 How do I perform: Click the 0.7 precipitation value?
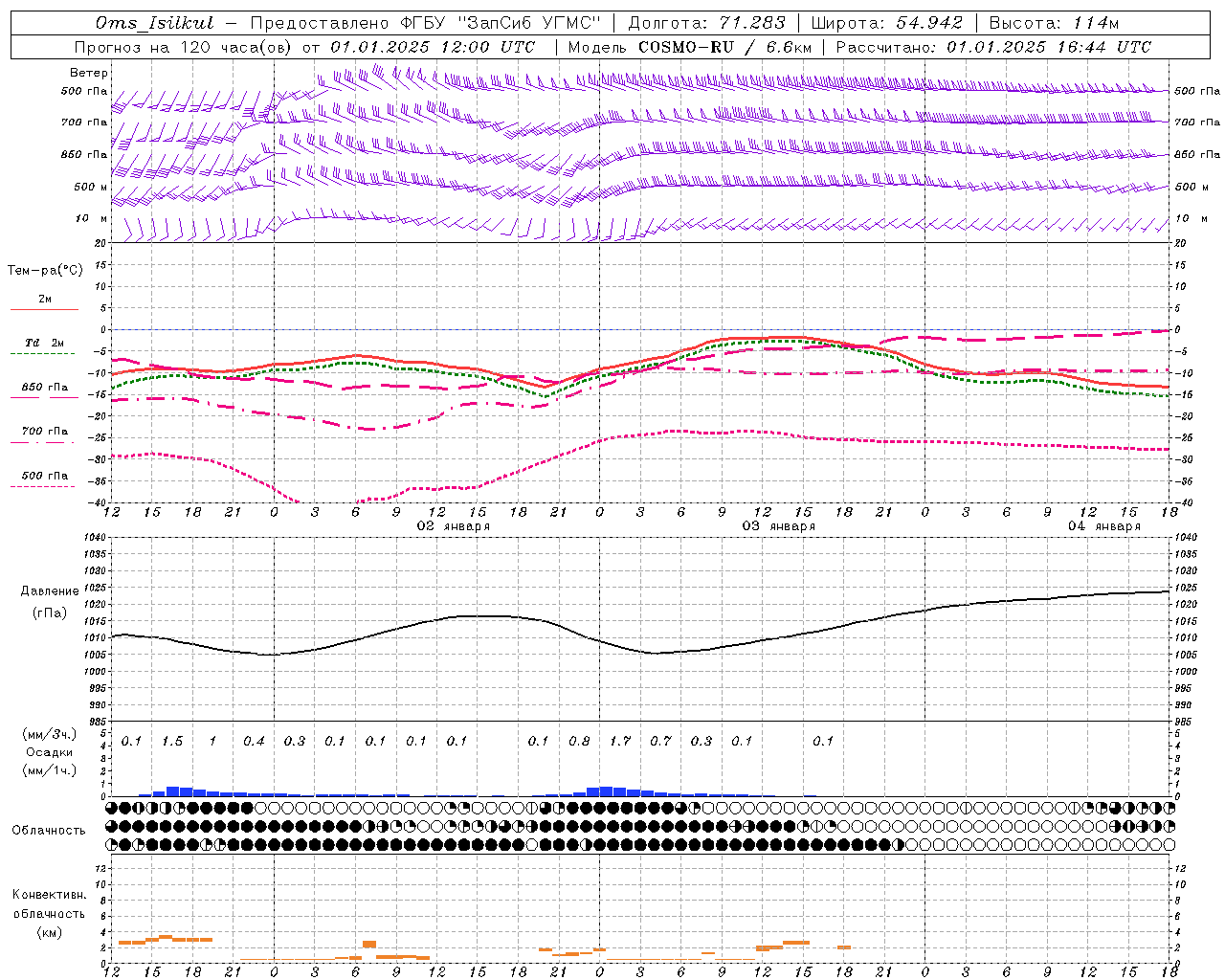(660, 742)
